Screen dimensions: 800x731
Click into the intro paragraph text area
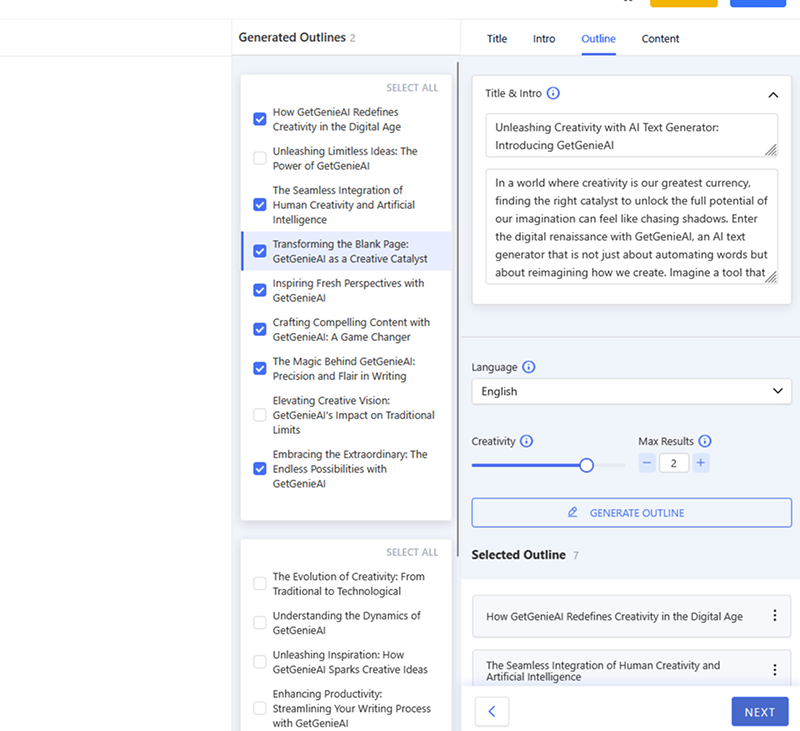[x=632, y=226]
